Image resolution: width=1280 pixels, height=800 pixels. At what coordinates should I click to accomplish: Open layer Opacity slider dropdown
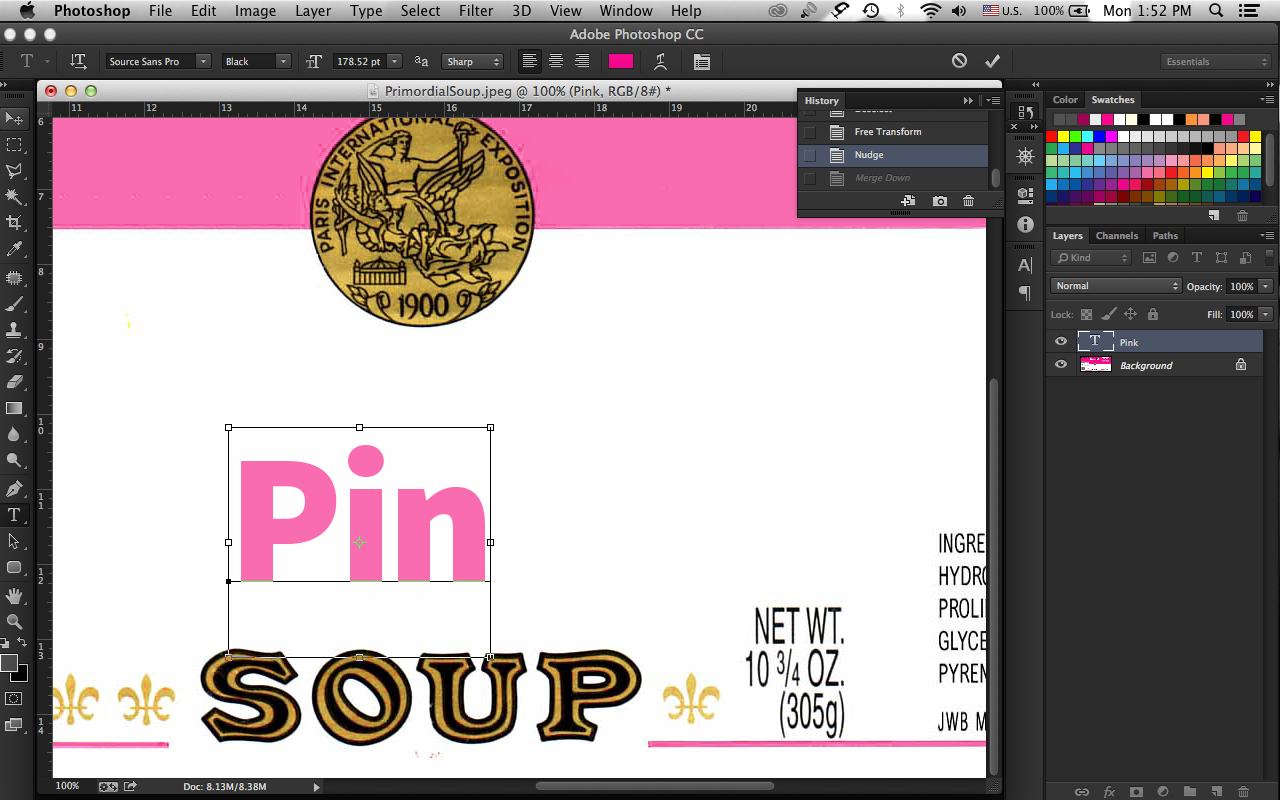1266,286
